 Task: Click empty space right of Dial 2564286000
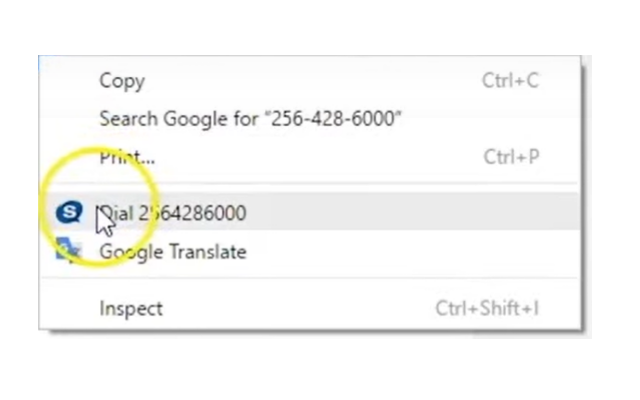tap(400, 213)
